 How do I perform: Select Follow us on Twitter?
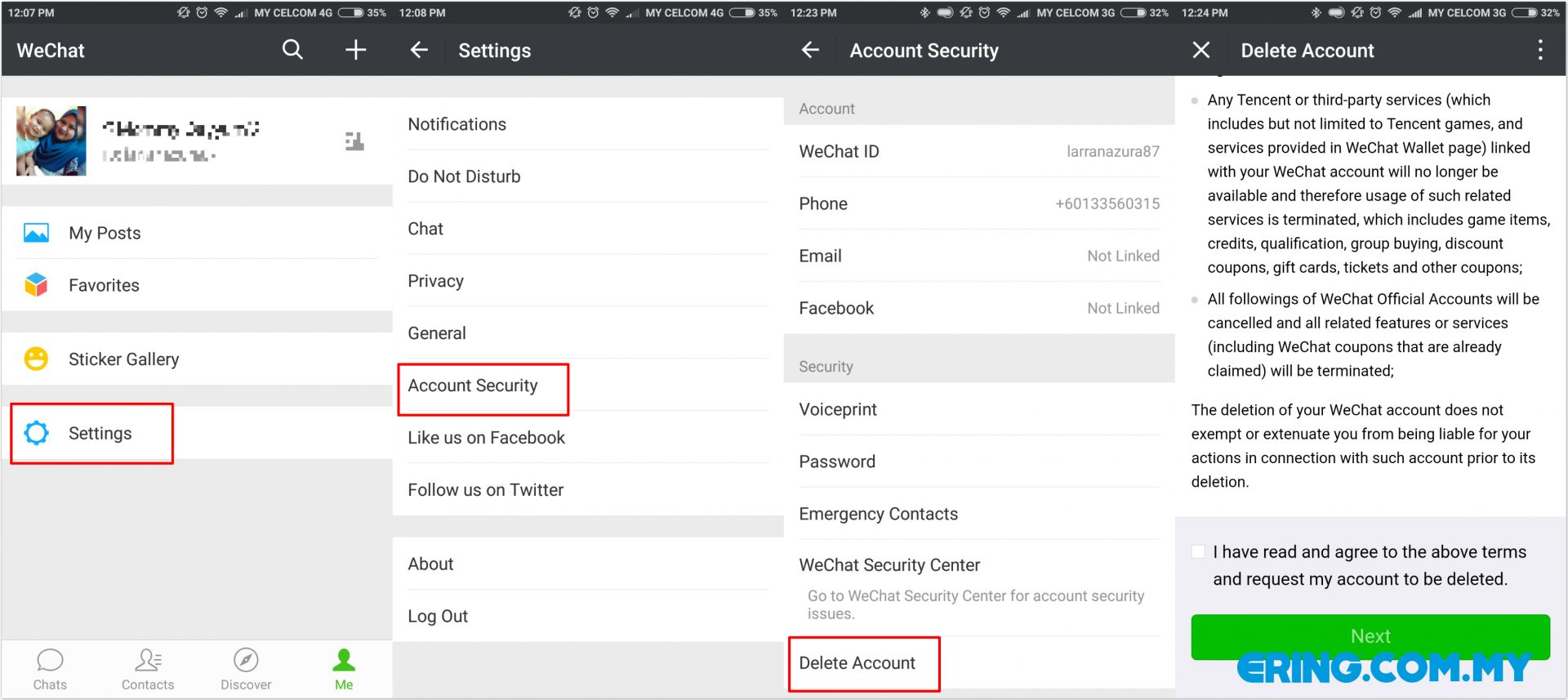coord(588,490)
